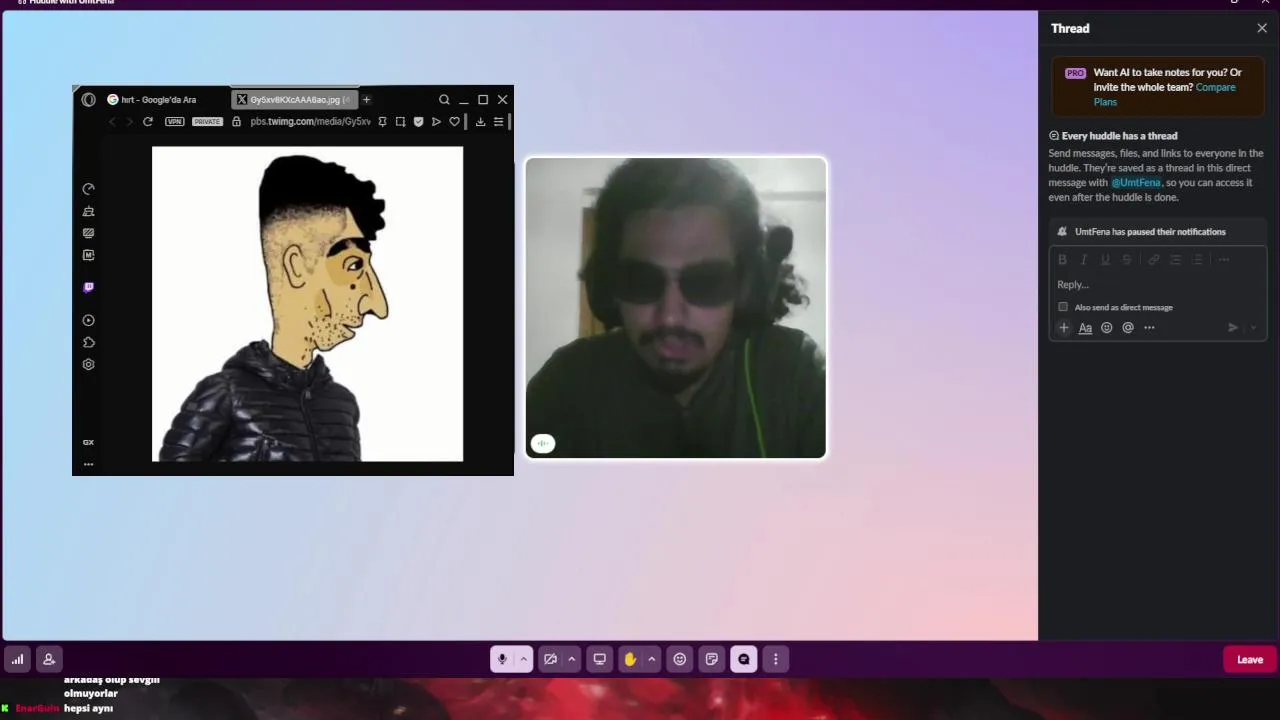Toggle formatting toolbar with Aa icon
Screen dimensions: 1280x720
pyautogui.click(x=1085, y=328)
